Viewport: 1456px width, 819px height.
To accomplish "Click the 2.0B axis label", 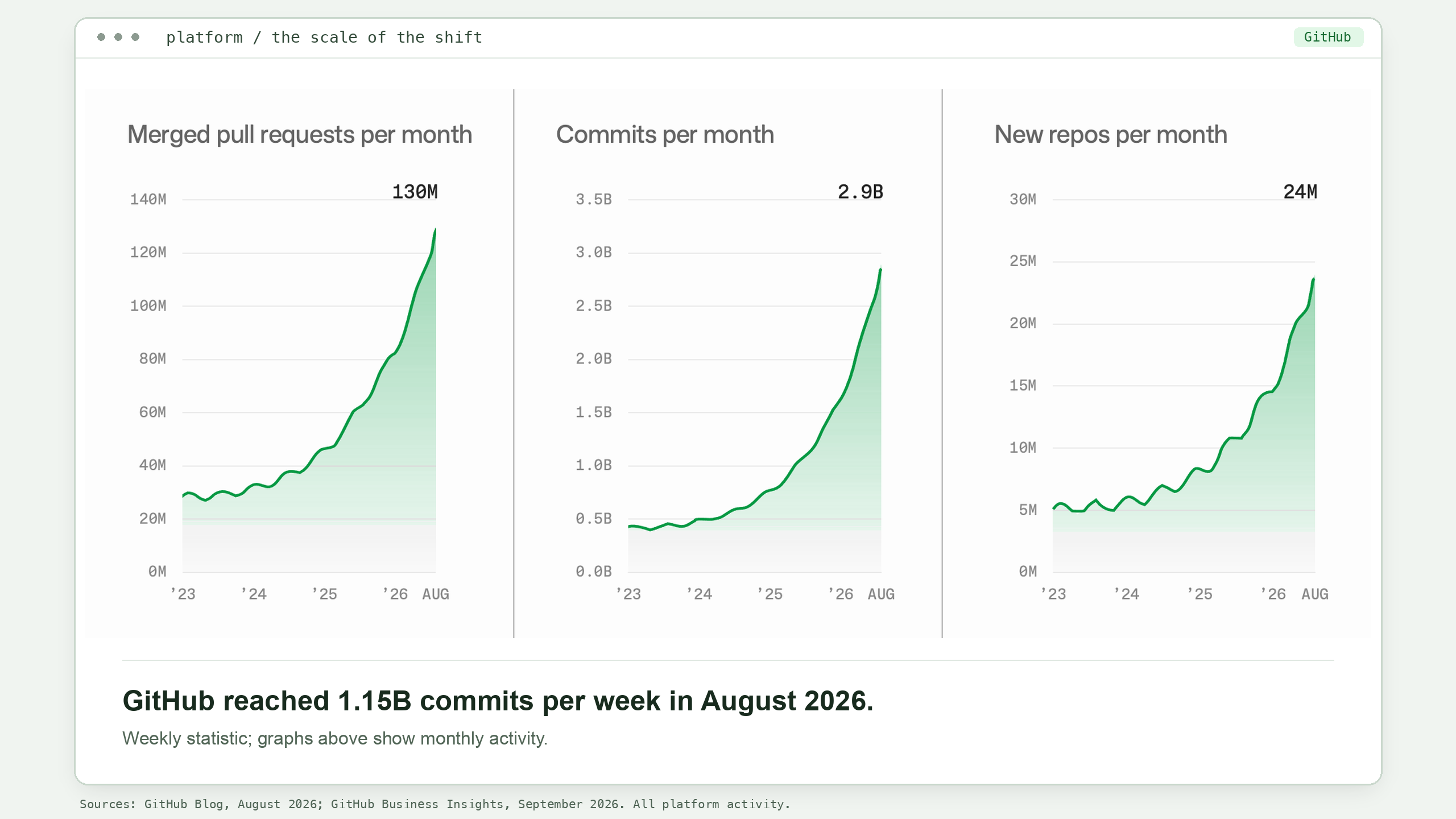I will (x=593, y=359).
